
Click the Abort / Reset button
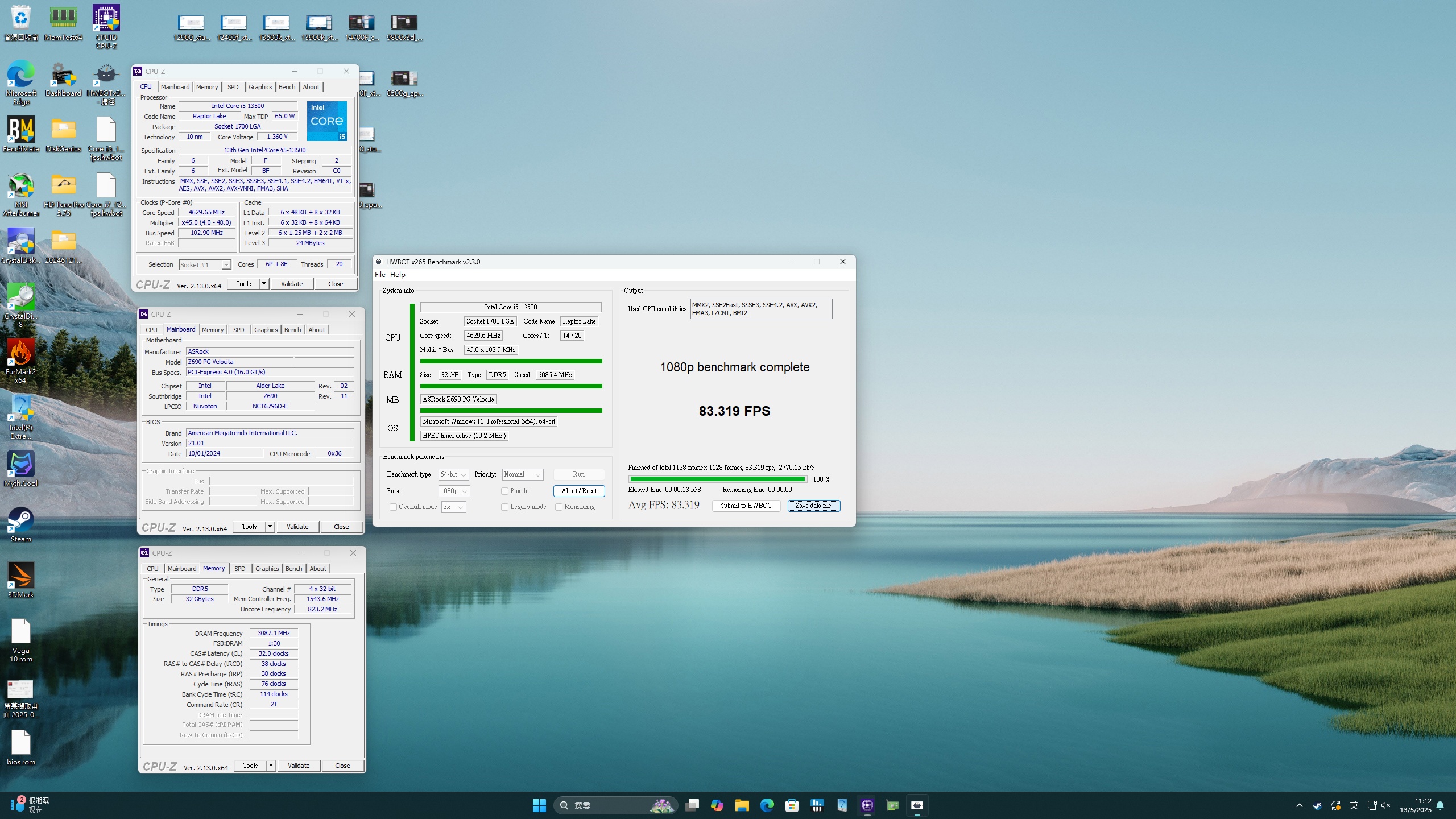pyautogui.click(x=579, y=491)
